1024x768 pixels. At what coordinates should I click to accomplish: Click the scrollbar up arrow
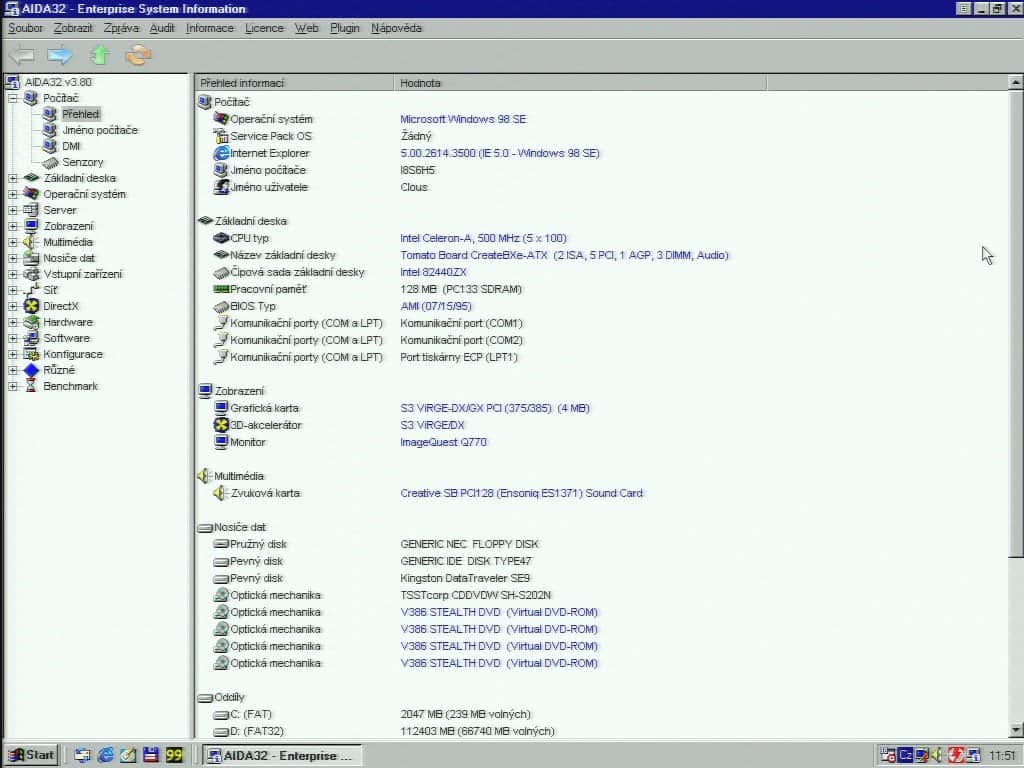(x=1015, y=82)
